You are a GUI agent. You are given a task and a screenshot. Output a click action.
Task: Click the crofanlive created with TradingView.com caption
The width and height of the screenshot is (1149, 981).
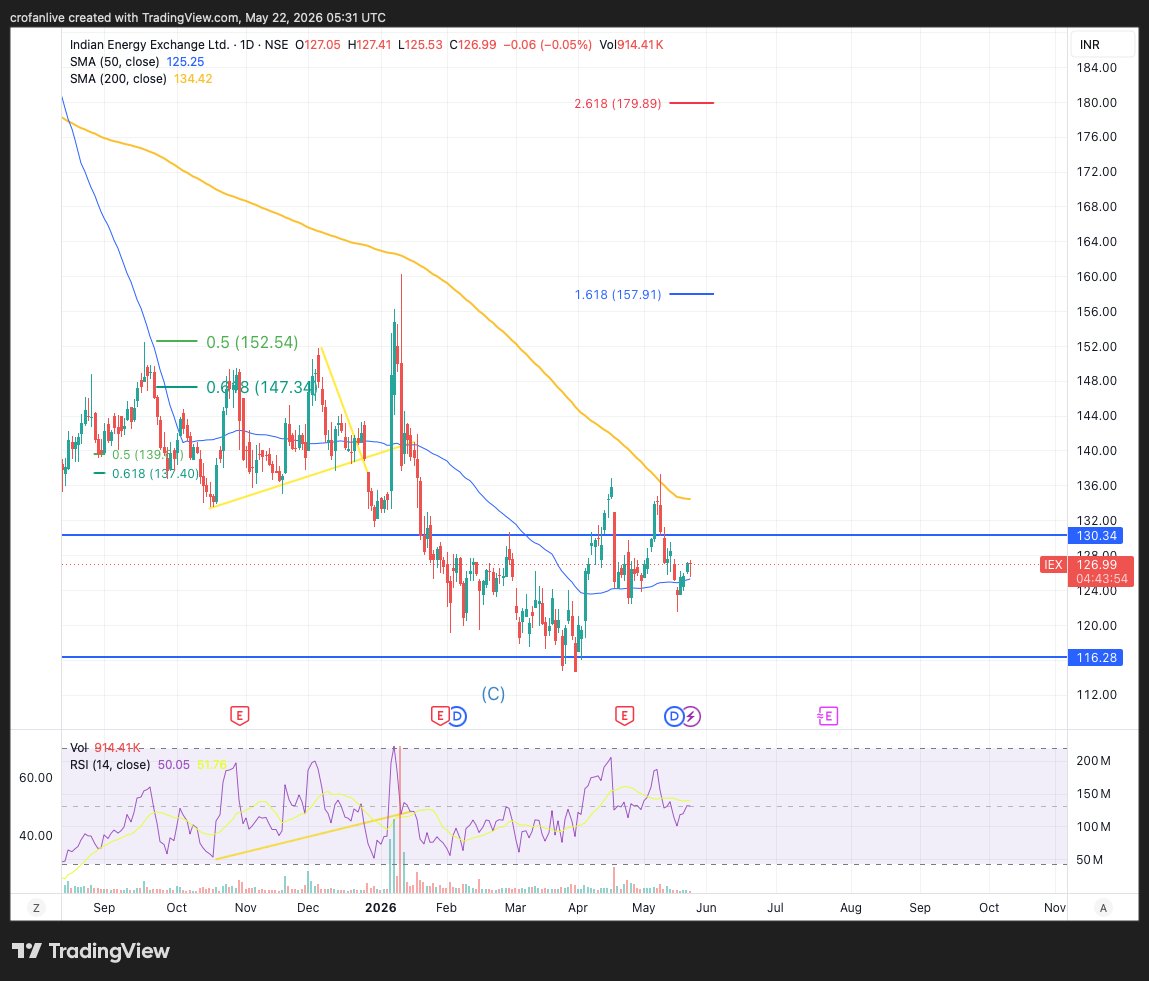pyautogui.click(x=198, y=18)
